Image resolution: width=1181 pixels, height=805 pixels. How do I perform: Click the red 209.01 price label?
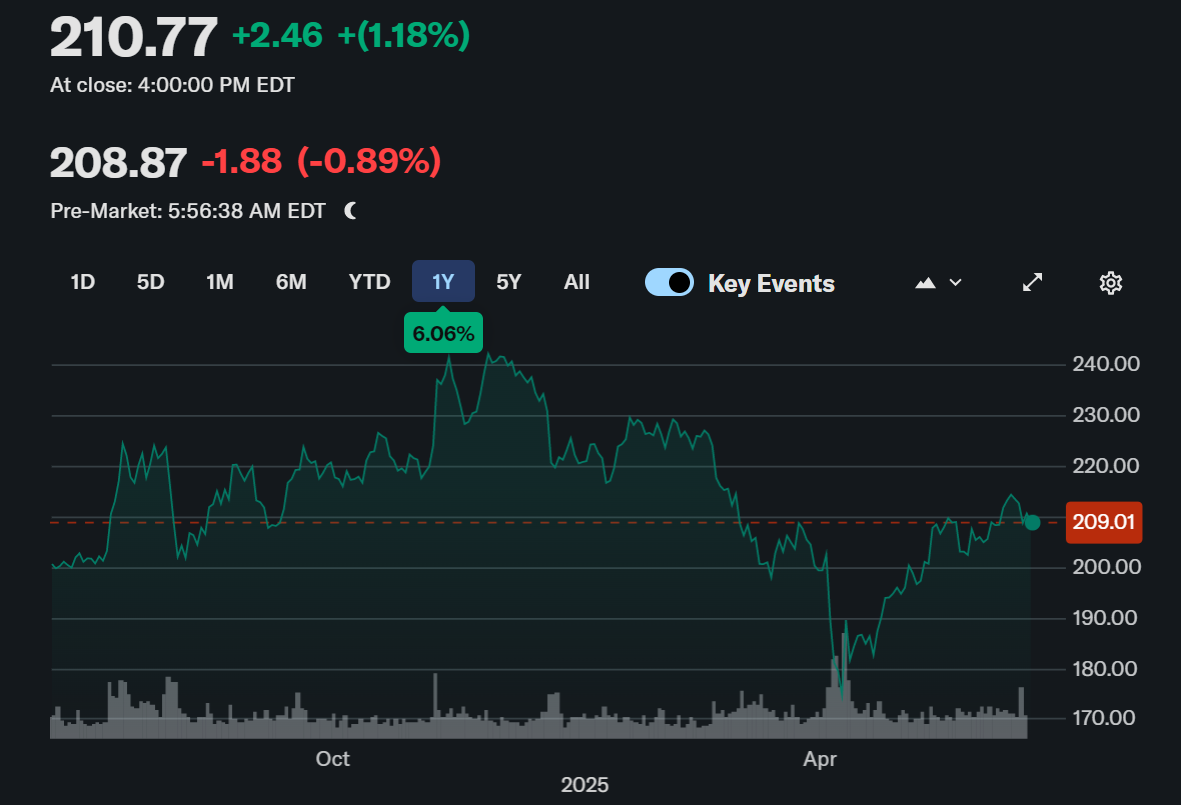click(x=1103, y=522)
